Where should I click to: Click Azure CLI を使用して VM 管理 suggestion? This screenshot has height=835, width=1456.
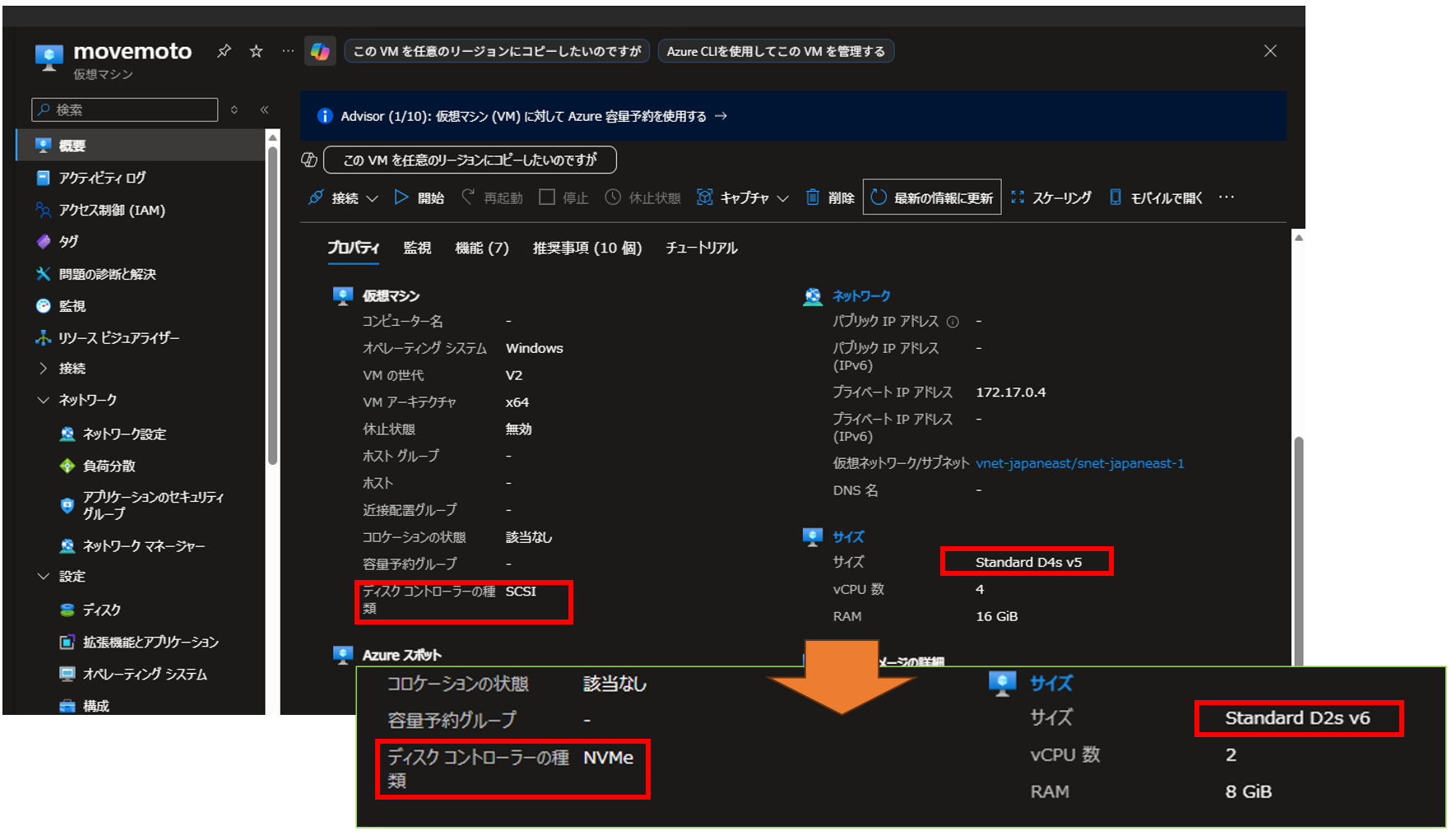pyautogui.click(x=775, y=51)
